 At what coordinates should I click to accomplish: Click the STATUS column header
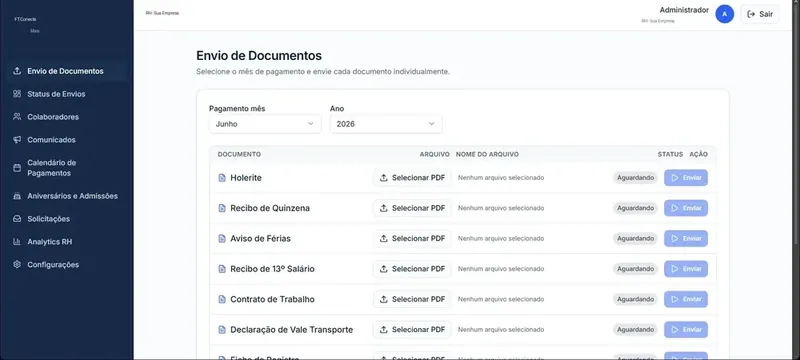point(670,155)
